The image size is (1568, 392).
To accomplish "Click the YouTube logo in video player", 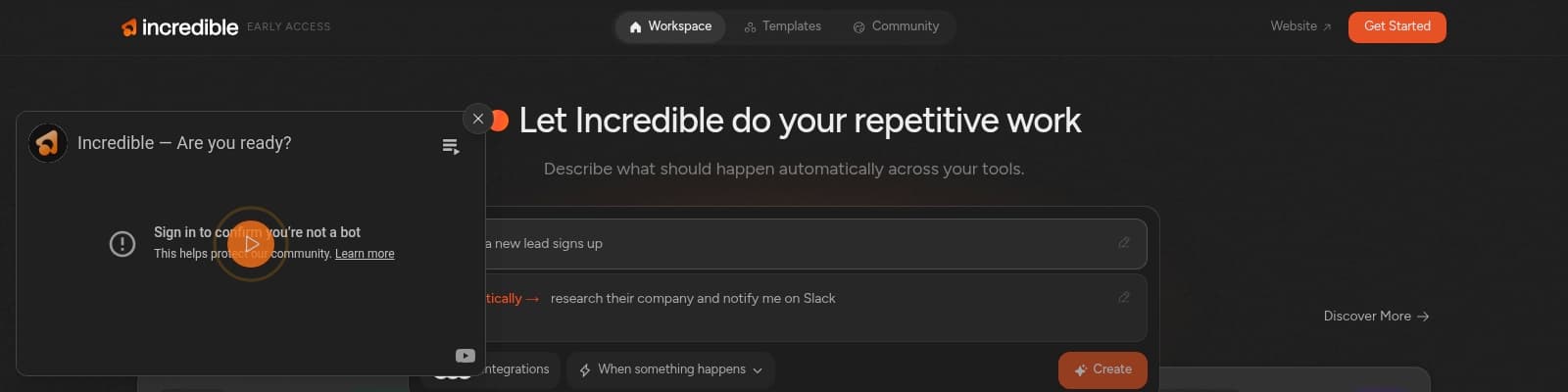I will [465, 356].
